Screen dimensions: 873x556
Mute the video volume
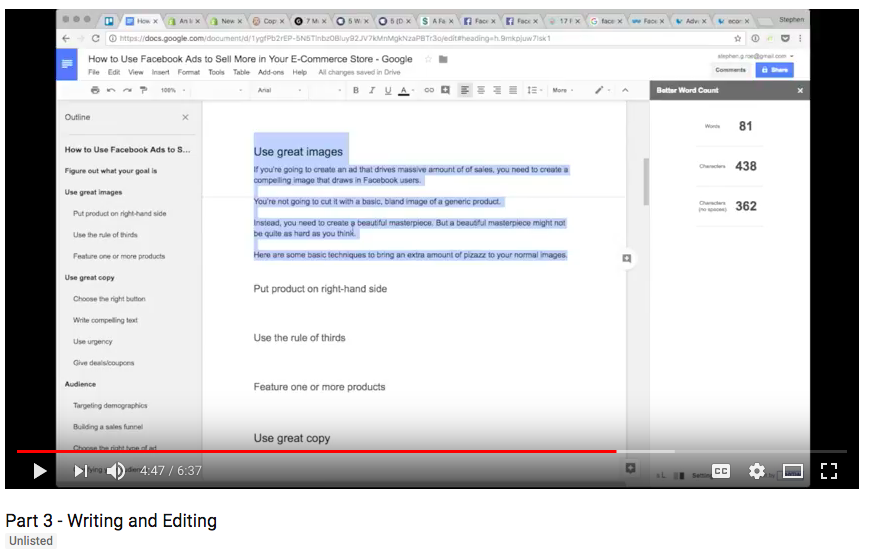116,471
